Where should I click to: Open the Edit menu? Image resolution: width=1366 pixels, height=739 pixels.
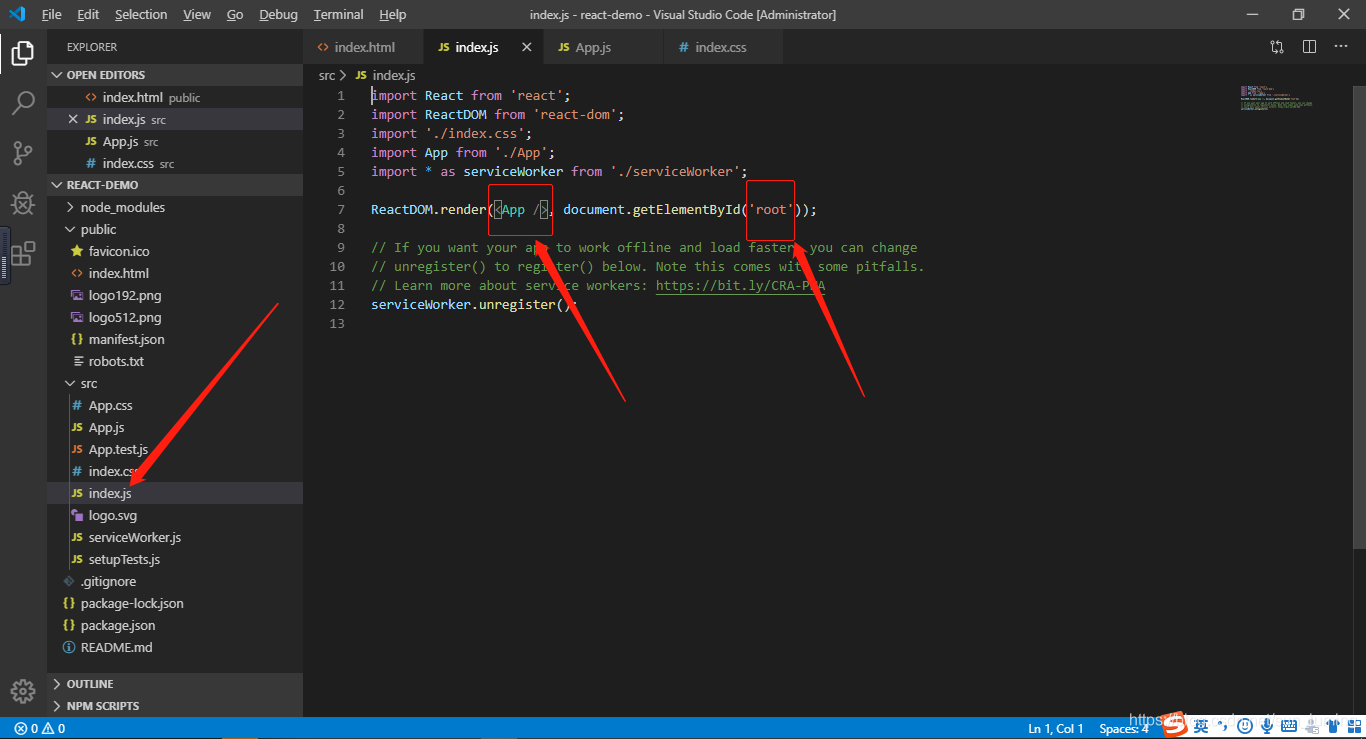[88, 14]
